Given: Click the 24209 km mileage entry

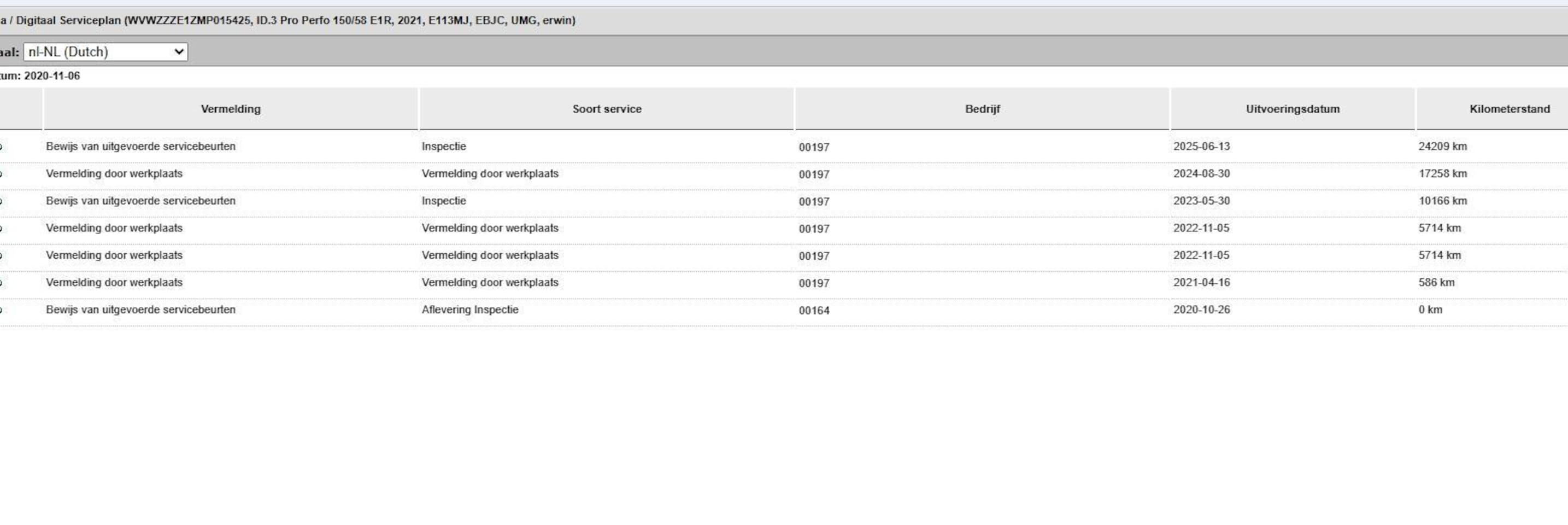Looking at the screenshot, I should [x=1442, y=147].
